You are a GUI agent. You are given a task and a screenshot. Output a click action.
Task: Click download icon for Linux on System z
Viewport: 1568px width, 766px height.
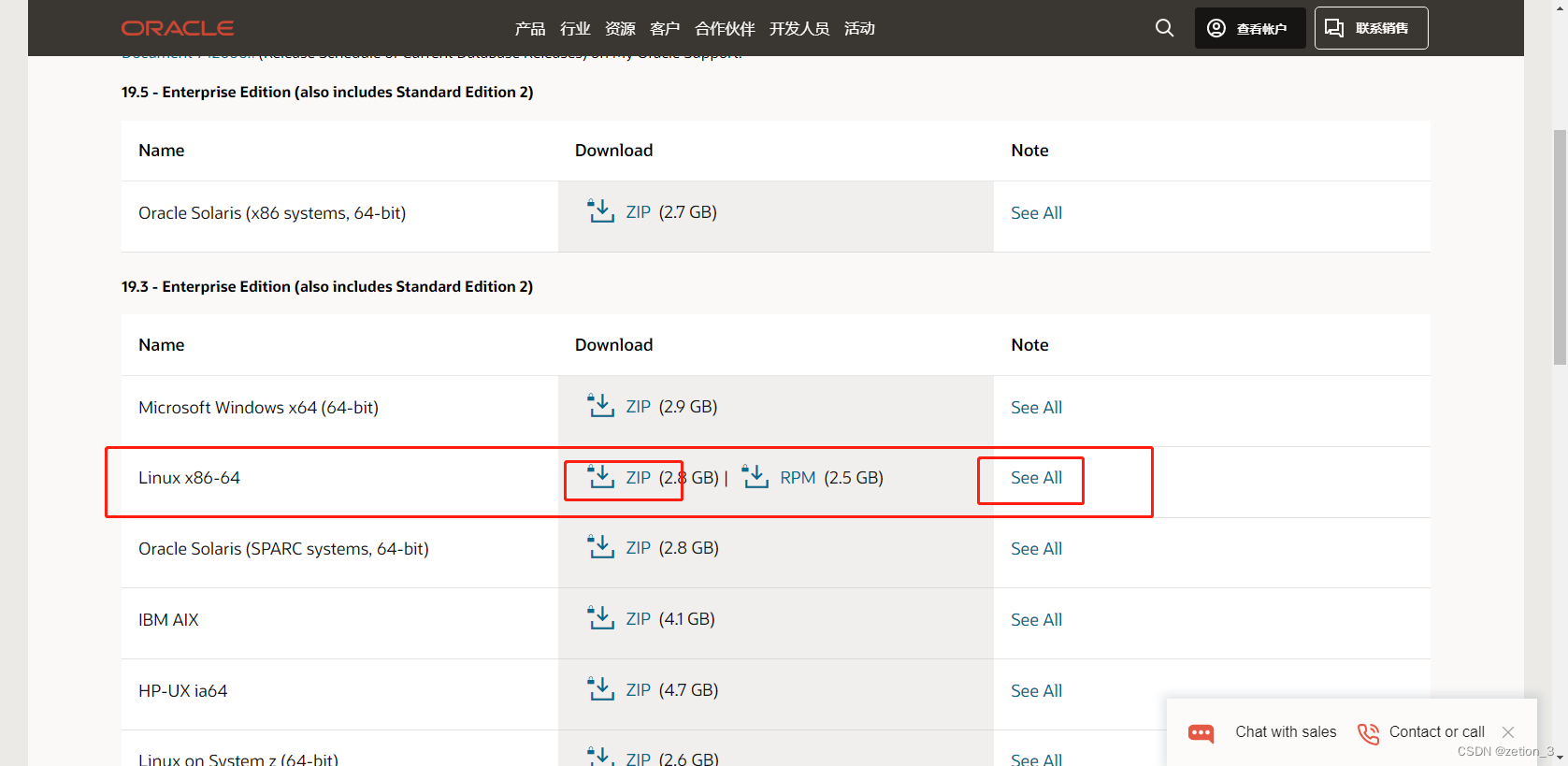coord(601,757)
